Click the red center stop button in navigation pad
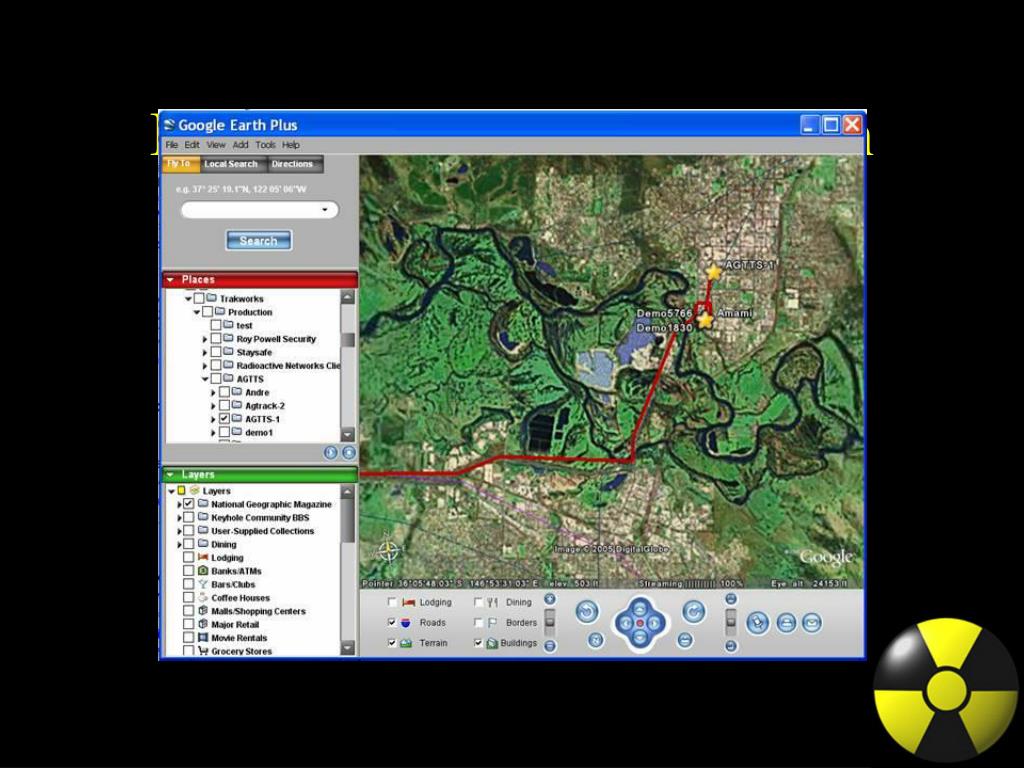 640,624
